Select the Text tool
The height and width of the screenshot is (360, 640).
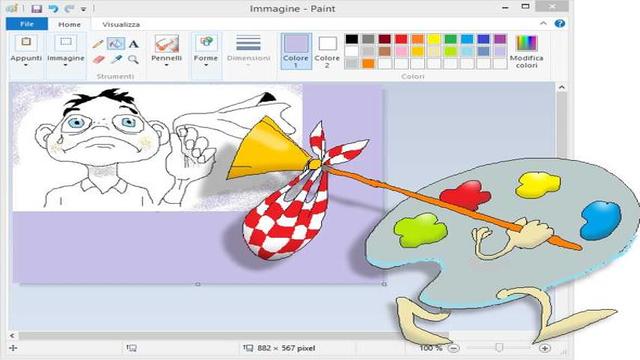click(x=133, y=44)
